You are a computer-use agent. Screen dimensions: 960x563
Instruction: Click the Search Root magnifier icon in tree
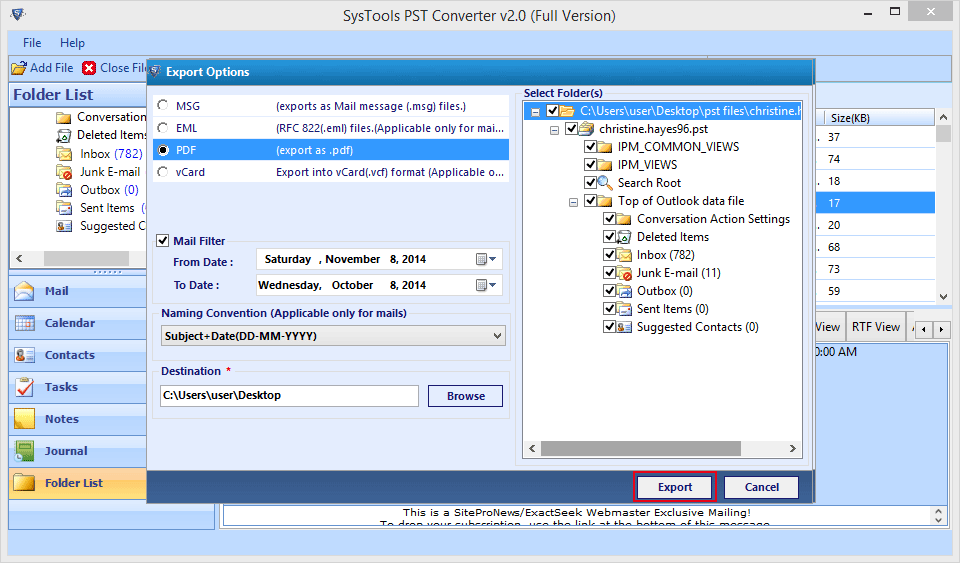[605, 183]
